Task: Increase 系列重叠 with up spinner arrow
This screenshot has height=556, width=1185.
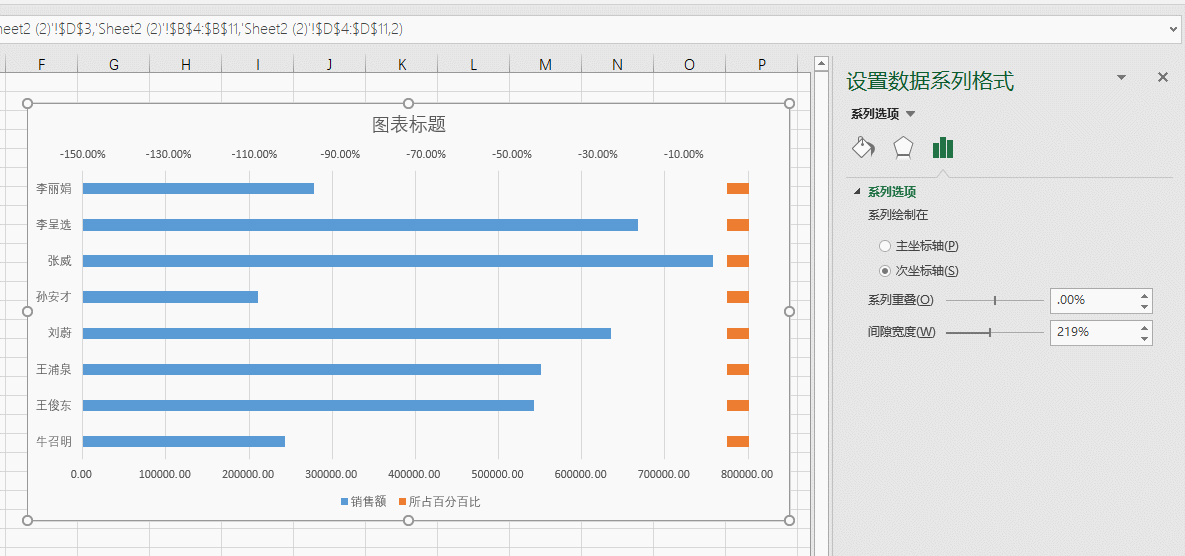Action: (1145, 295)
